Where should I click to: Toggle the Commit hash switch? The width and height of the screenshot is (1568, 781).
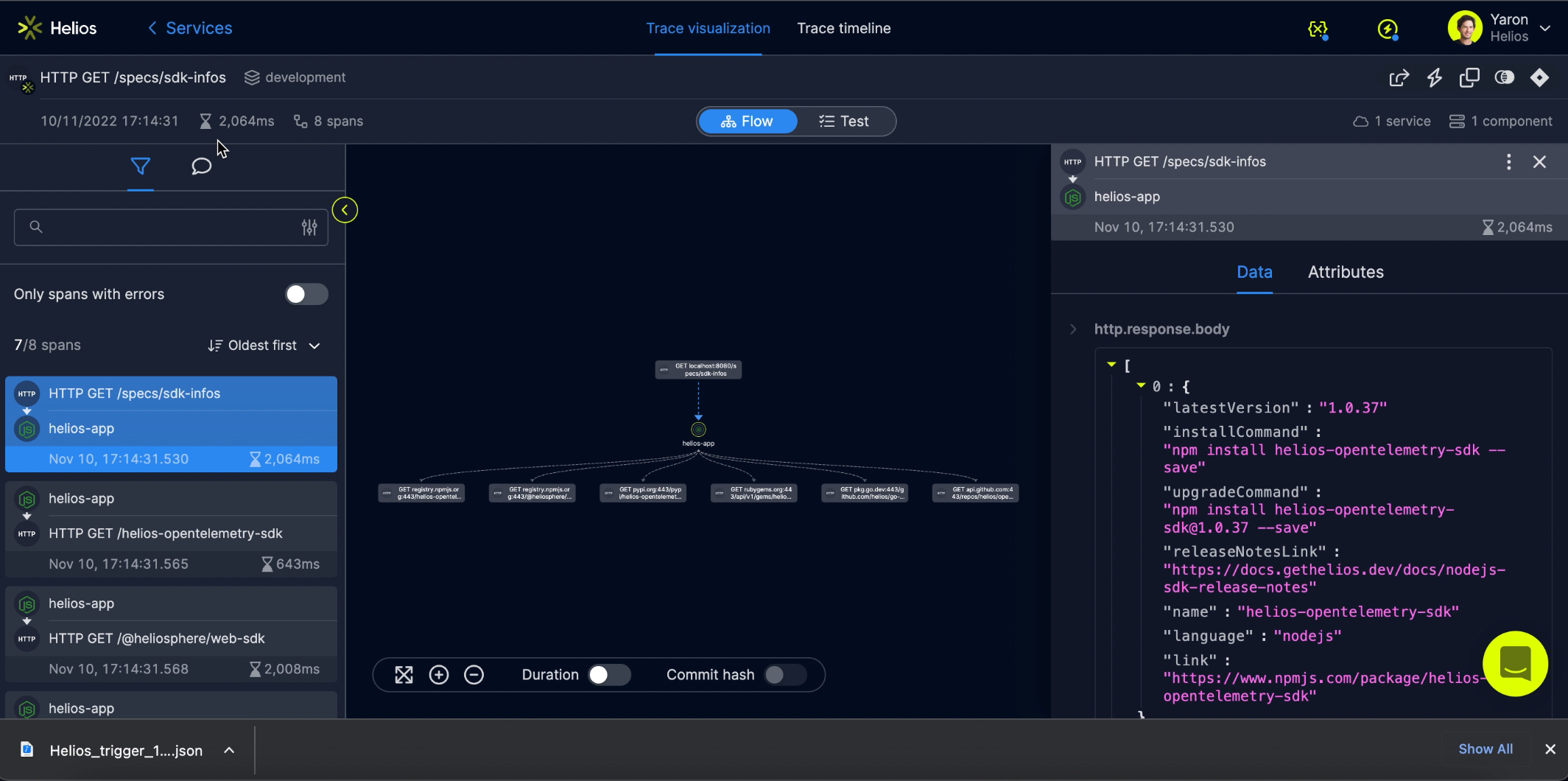[785, 675]
